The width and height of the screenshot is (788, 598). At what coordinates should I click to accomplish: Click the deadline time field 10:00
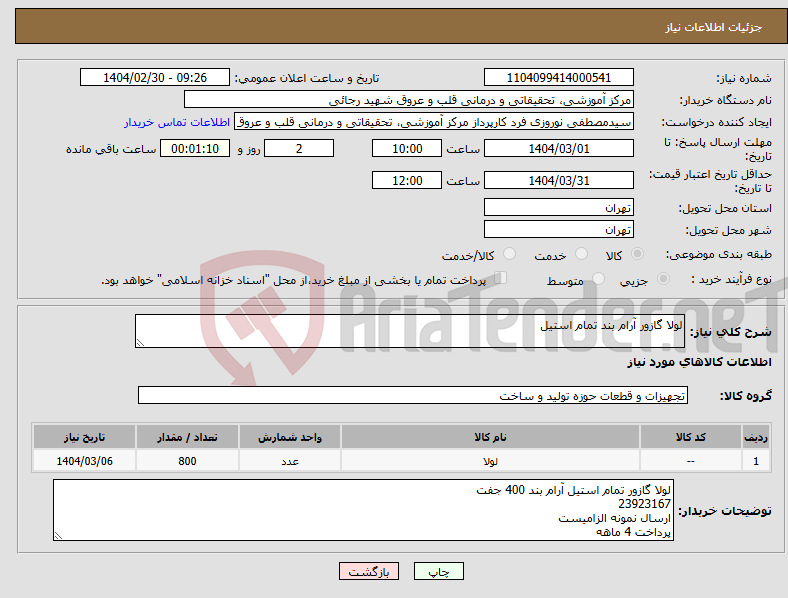[x=407, y=148]
